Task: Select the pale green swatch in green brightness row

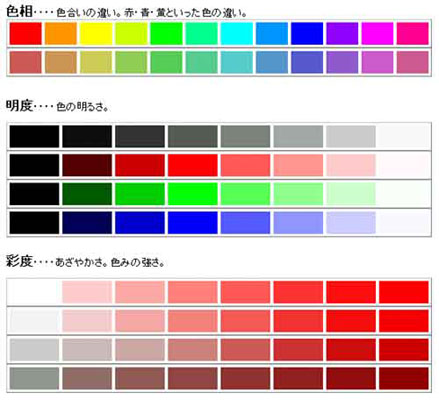Action: coord(351,194)
